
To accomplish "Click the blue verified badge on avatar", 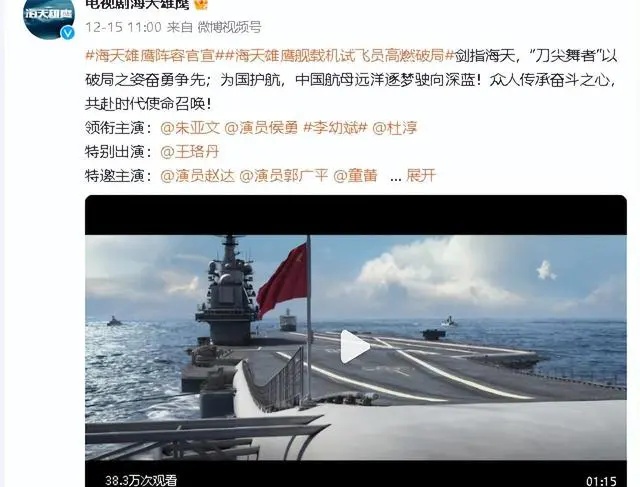I will click(68, 33).
